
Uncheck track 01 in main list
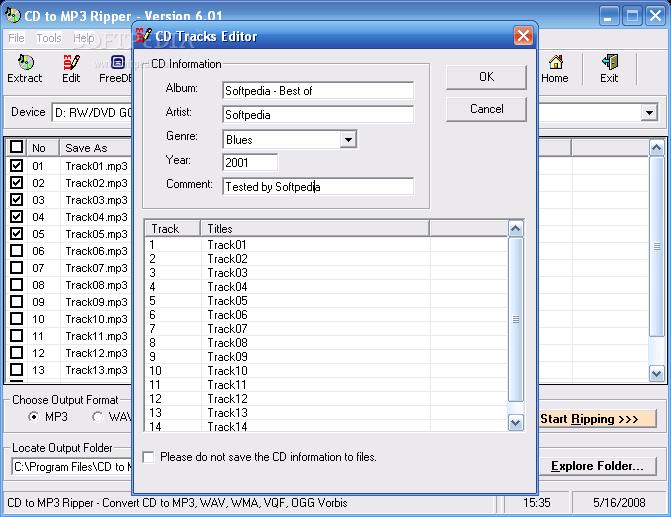coord(16,166)
